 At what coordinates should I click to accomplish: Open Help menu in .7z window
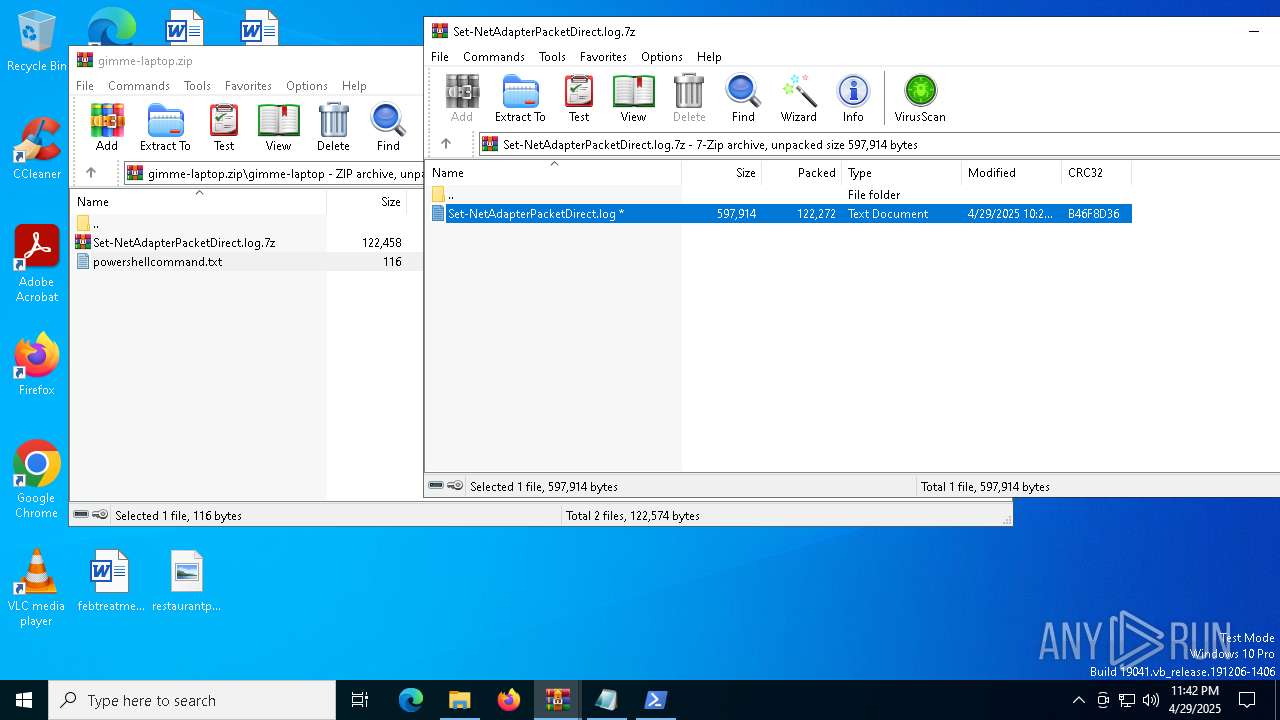(709, 57)
